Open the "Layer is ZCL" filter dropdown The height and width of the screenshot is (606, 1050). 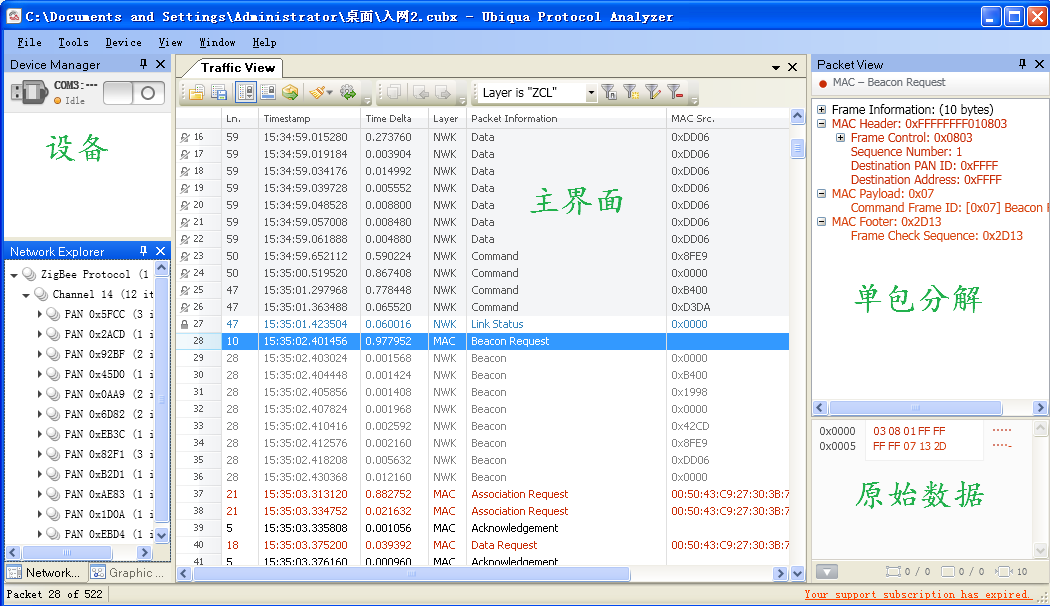[591, 92]
